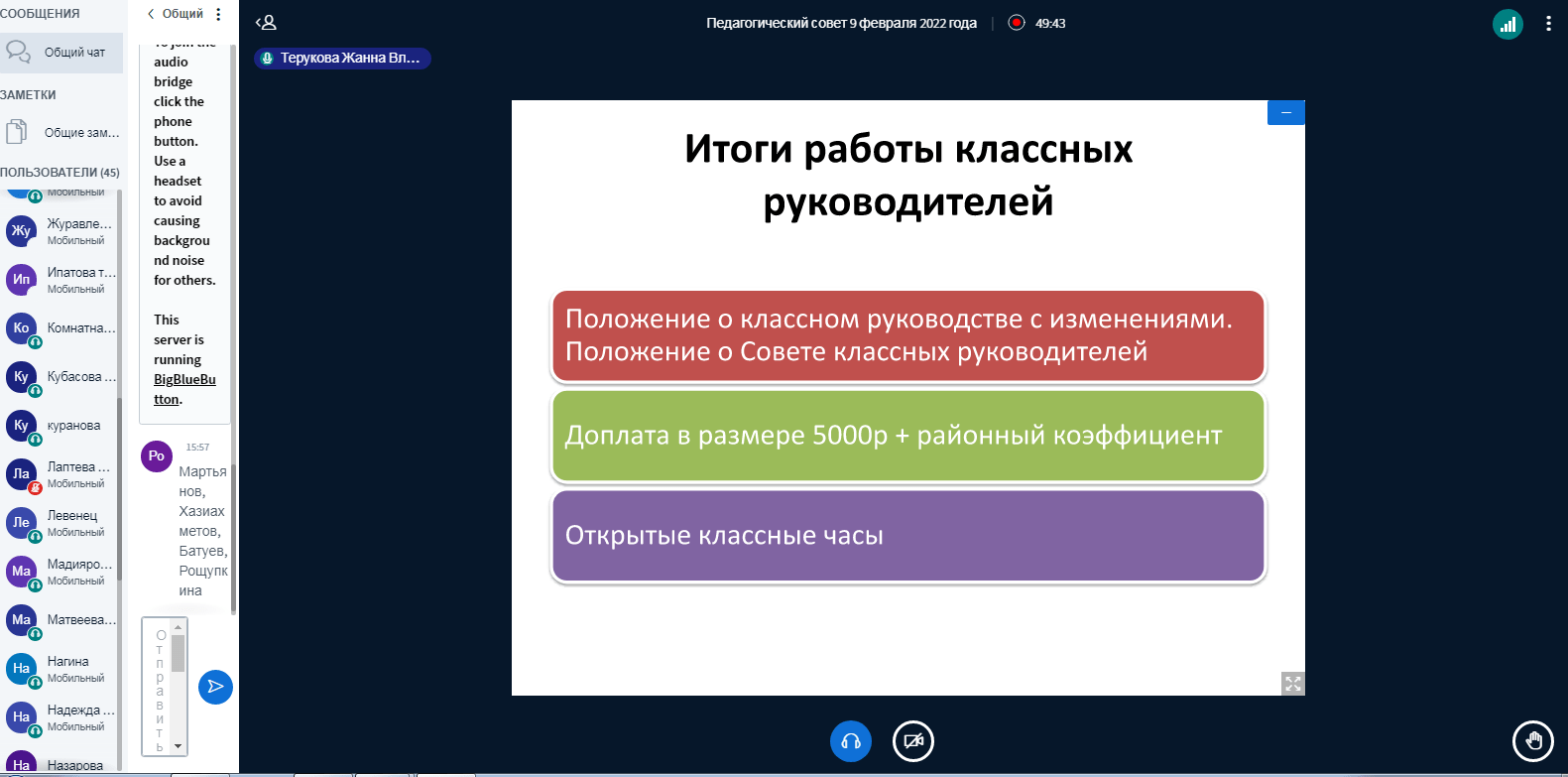1568x777 pixels.
Task: Select user Назарова in the list
Action: [60, 761]
